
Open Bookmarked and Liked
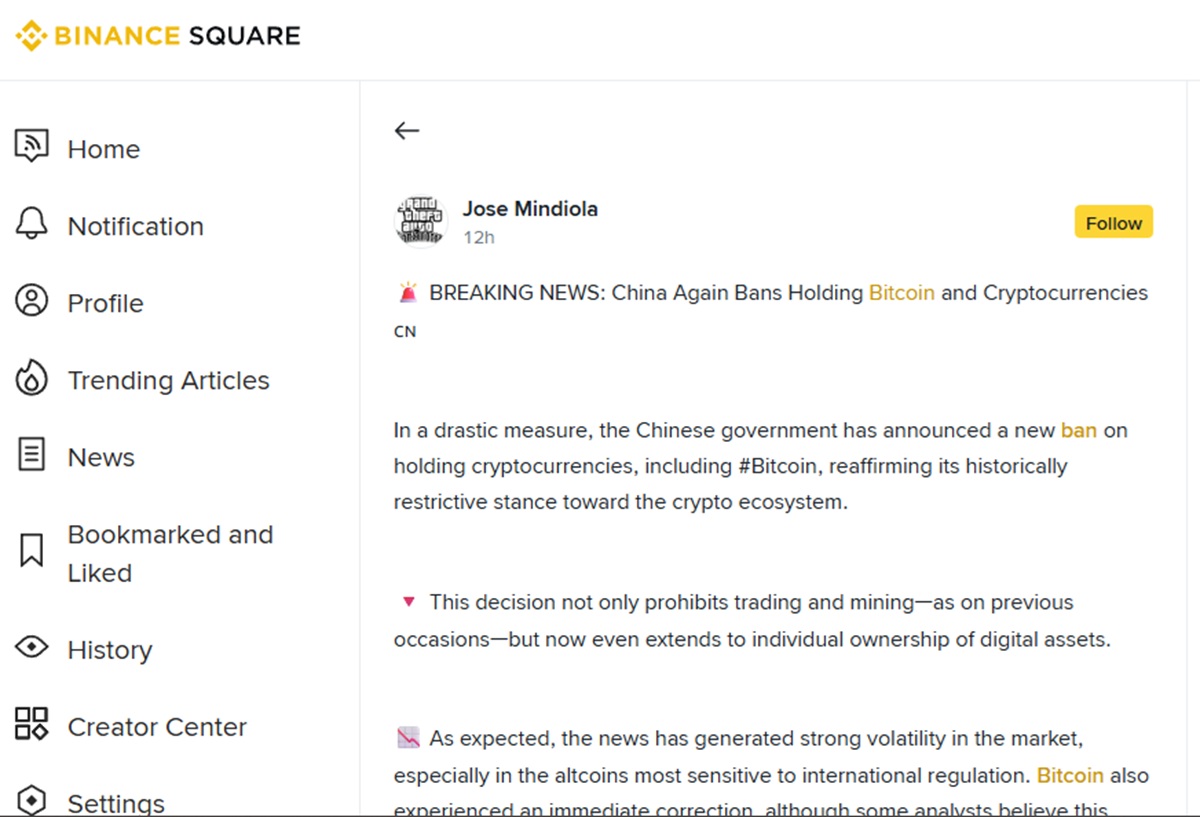point(170,553)
